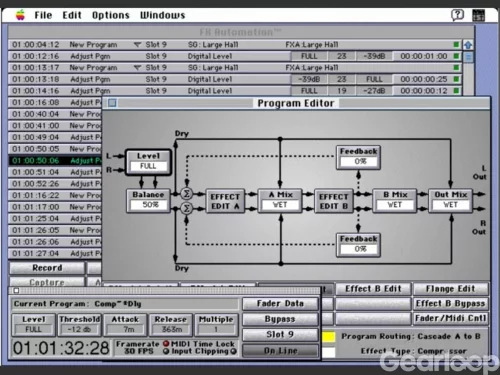Image resolution: width=500 pixels, height=375 pixels.
Task: Toggle green marker on 01:00:04:12 row
Action: coord(456,45)
